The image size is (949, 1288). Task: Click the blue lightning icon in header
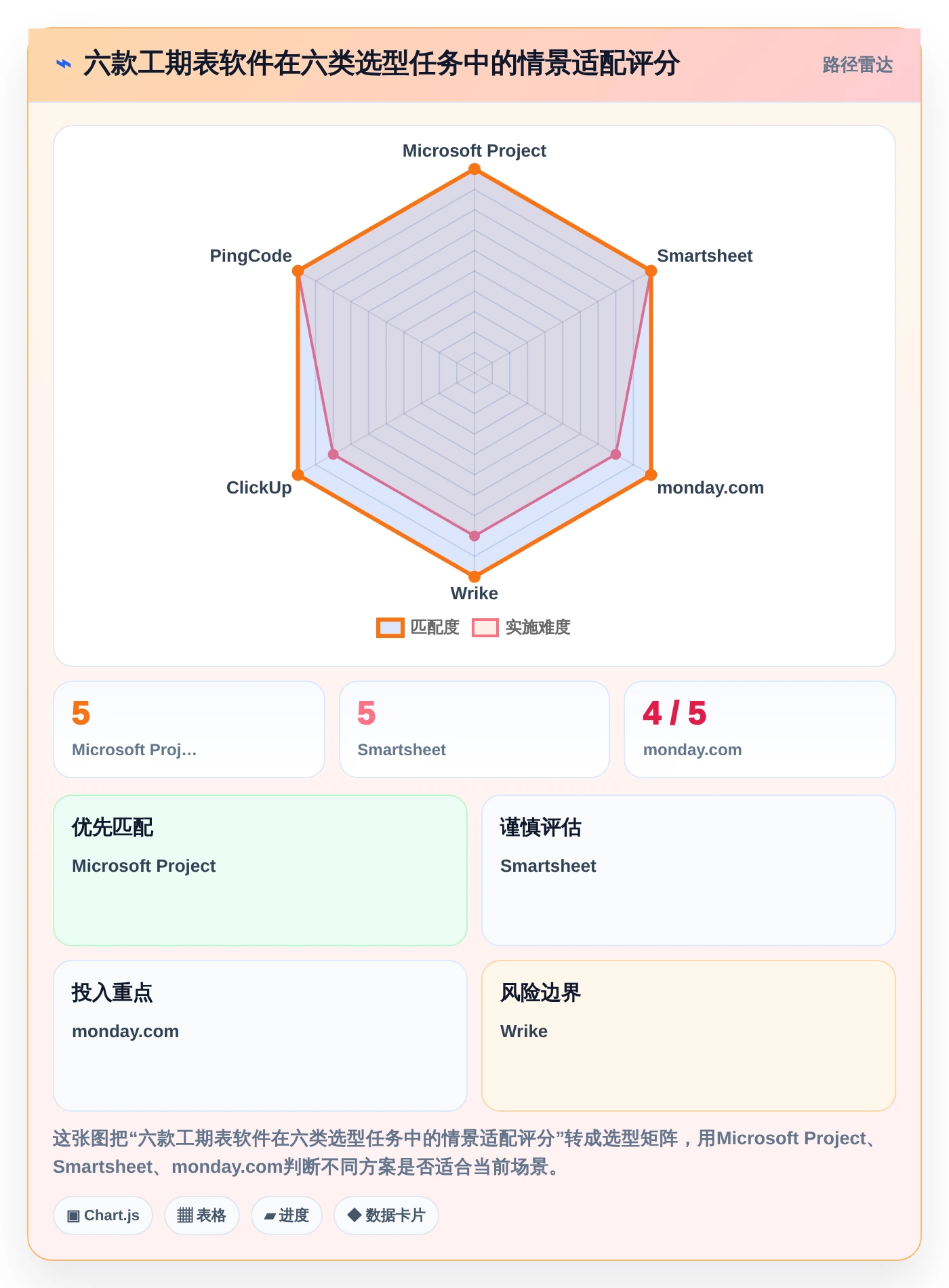pos(63,64)
